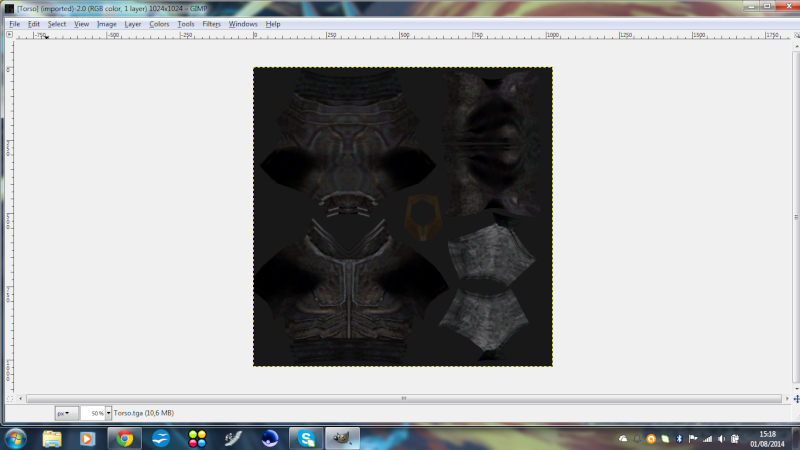
Task: Open the Image menu
Action: click(x=107, y=24)
